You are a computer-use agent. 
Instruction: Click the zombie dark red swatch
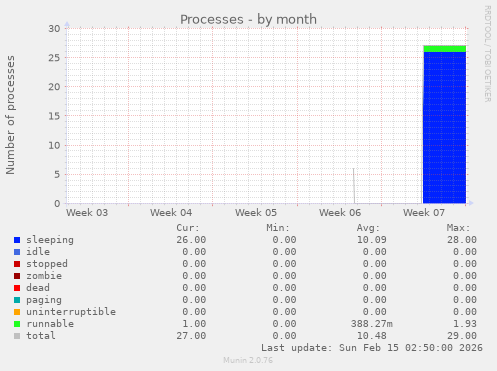click(x=17, y=276)
